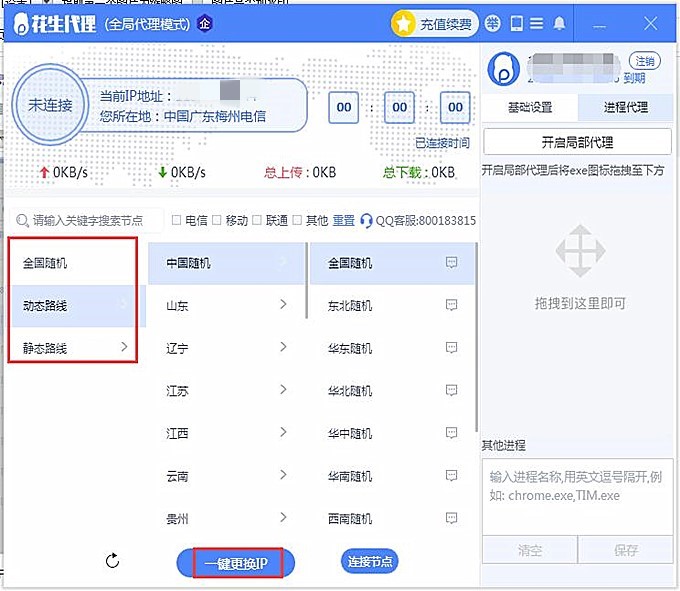This screenshot has height=591, width=680.
Task: Enable the 联通 checkbox filter
Action: (x=257, y=220)
